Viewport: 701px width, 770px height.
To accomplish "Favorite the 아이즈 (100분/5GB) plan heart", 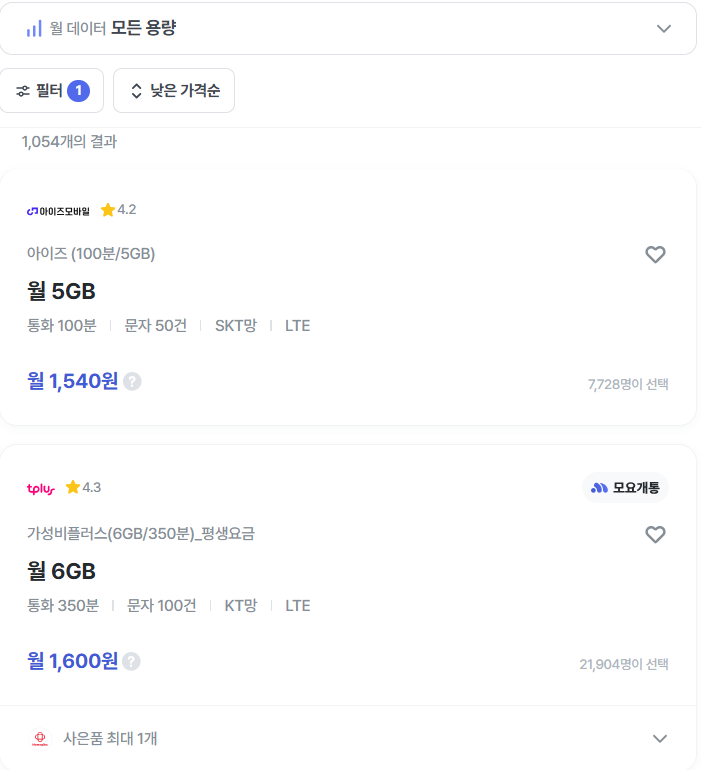I will pyautogui.click(x=655, y=255).
